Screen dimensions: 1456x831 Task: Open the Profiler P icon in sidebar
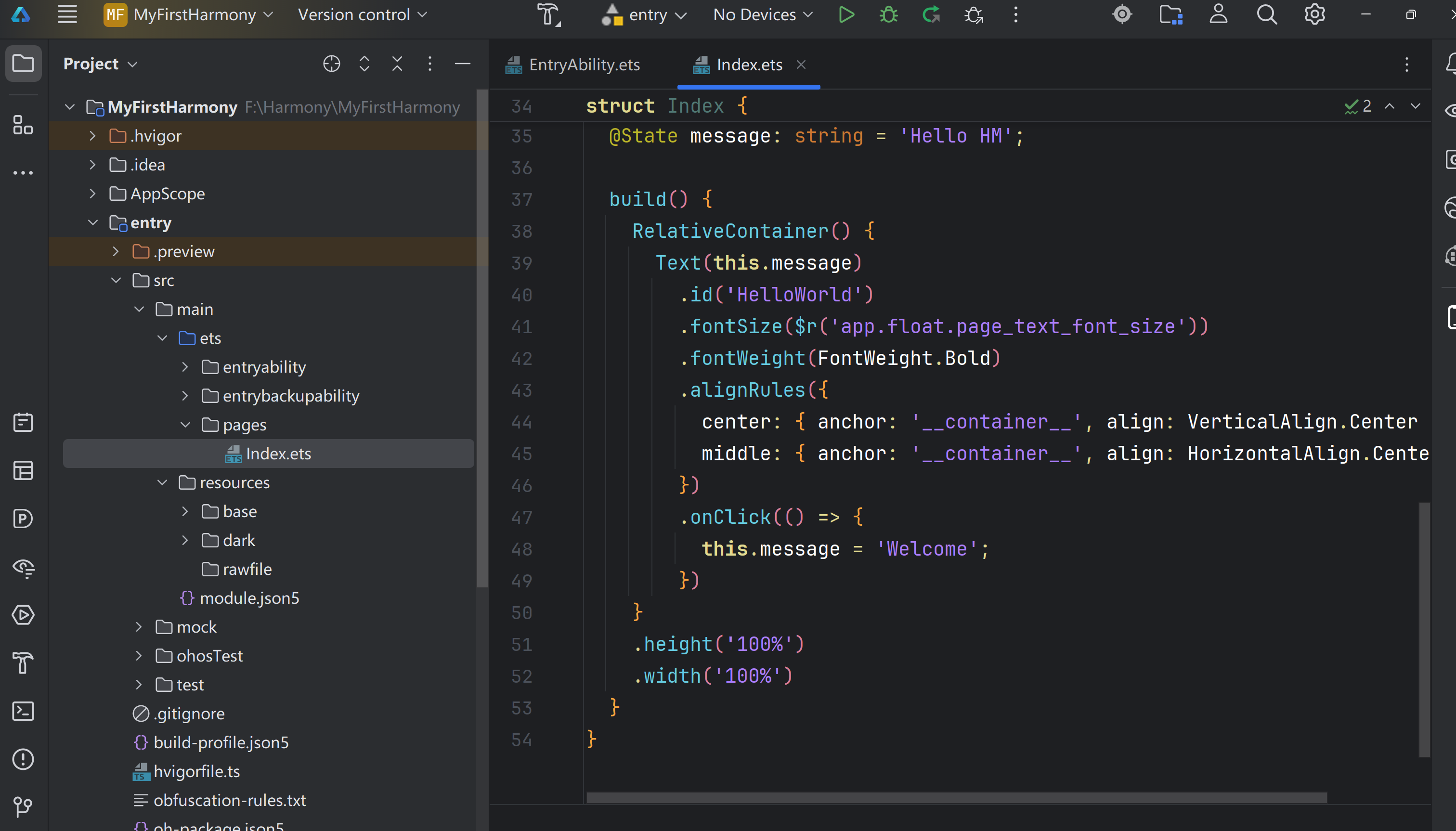(23, 518)
